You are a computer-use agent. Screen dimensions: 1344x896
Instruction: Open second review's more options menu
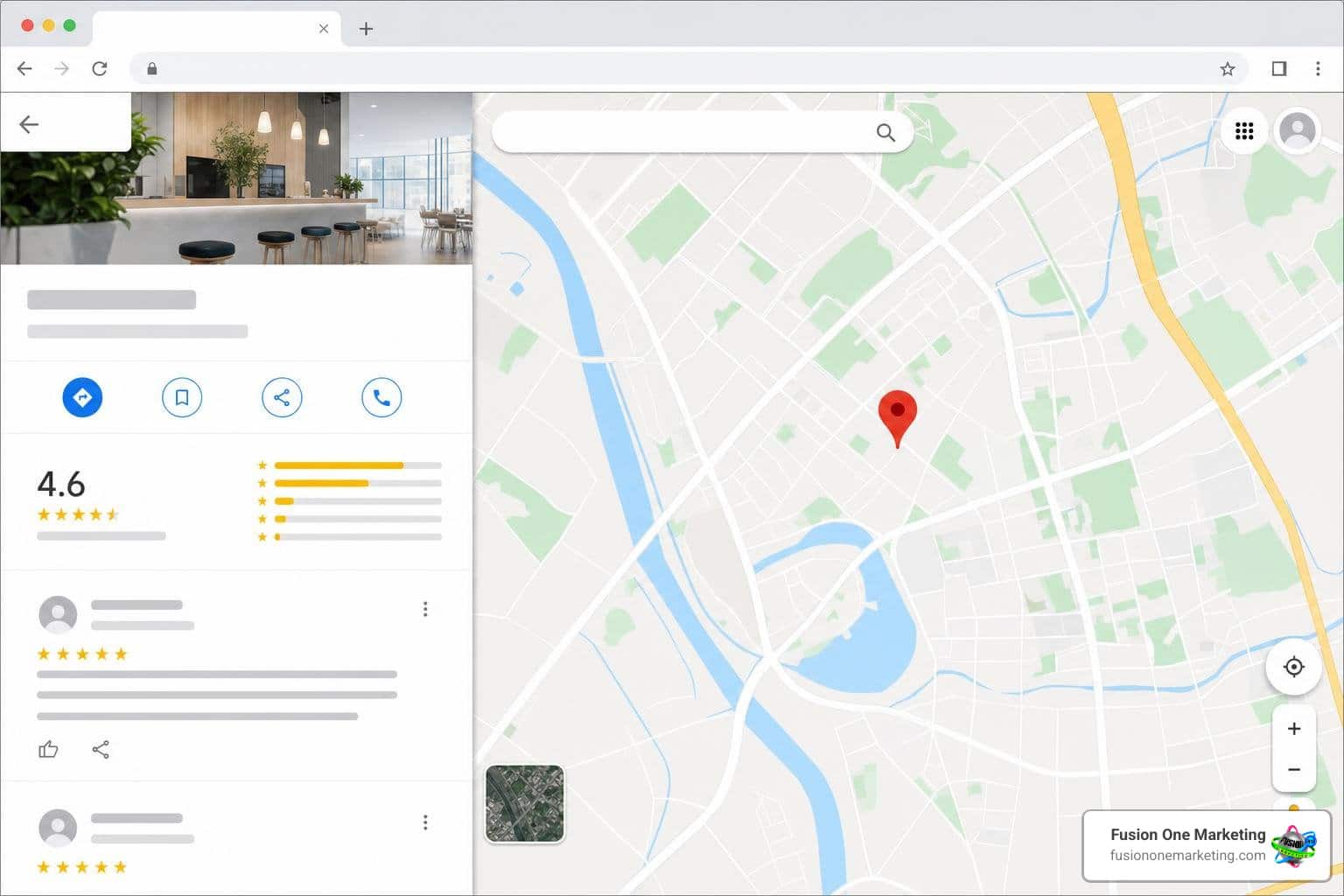425,822
